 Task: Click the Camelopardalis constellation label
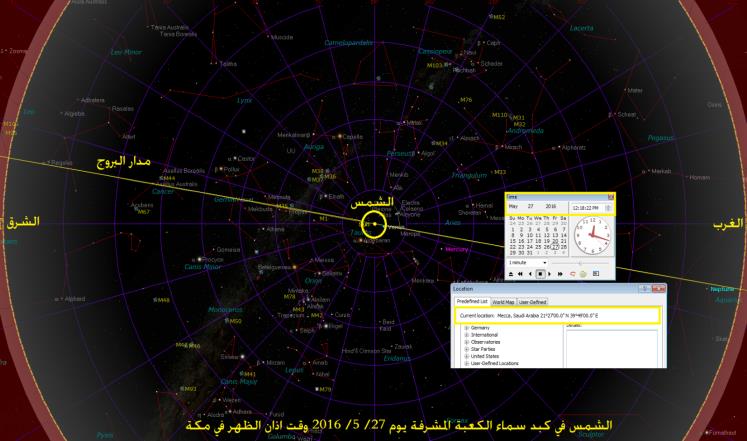point(348,43)
